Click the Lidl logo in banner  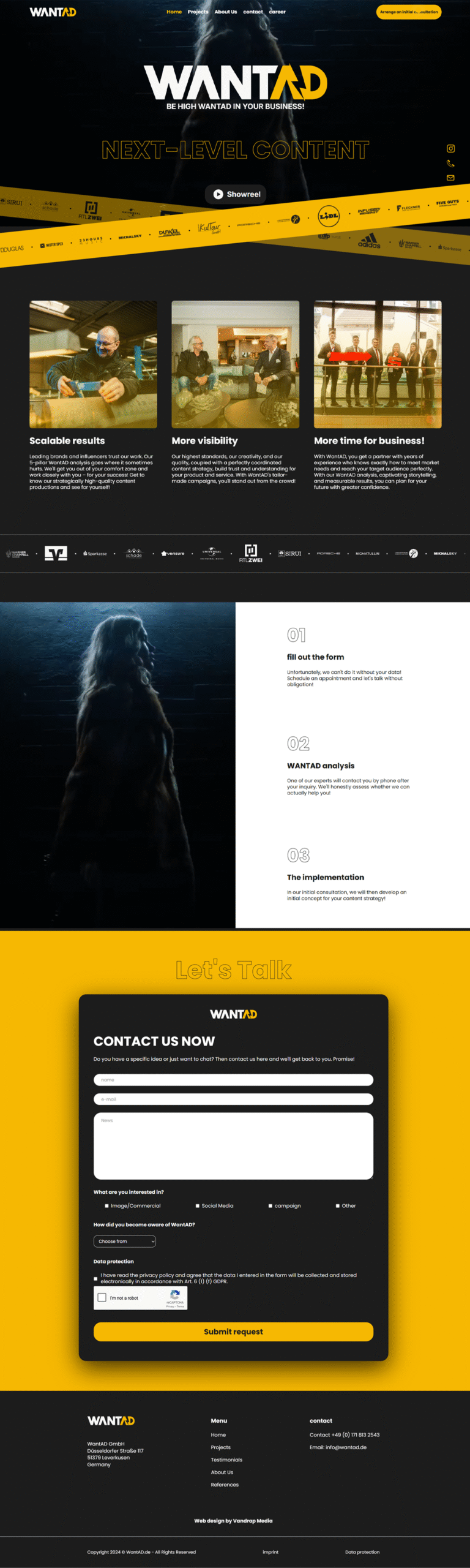point(329,216)
